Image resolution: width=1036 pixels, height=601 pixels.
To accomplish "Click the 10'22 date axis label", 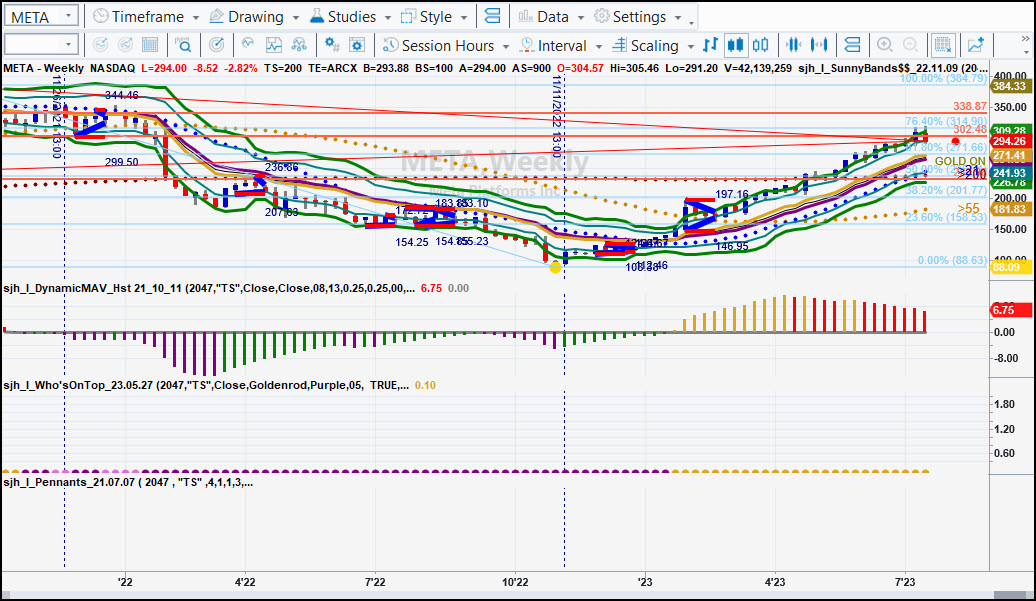I will tap(515, 582).
